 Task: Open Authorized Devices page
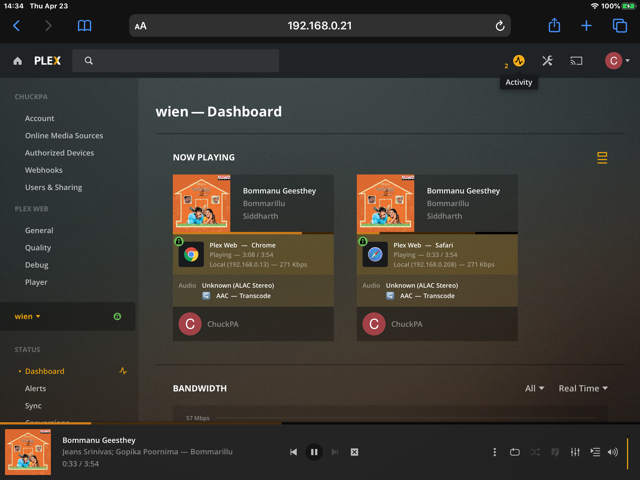[x=59, y=153]
